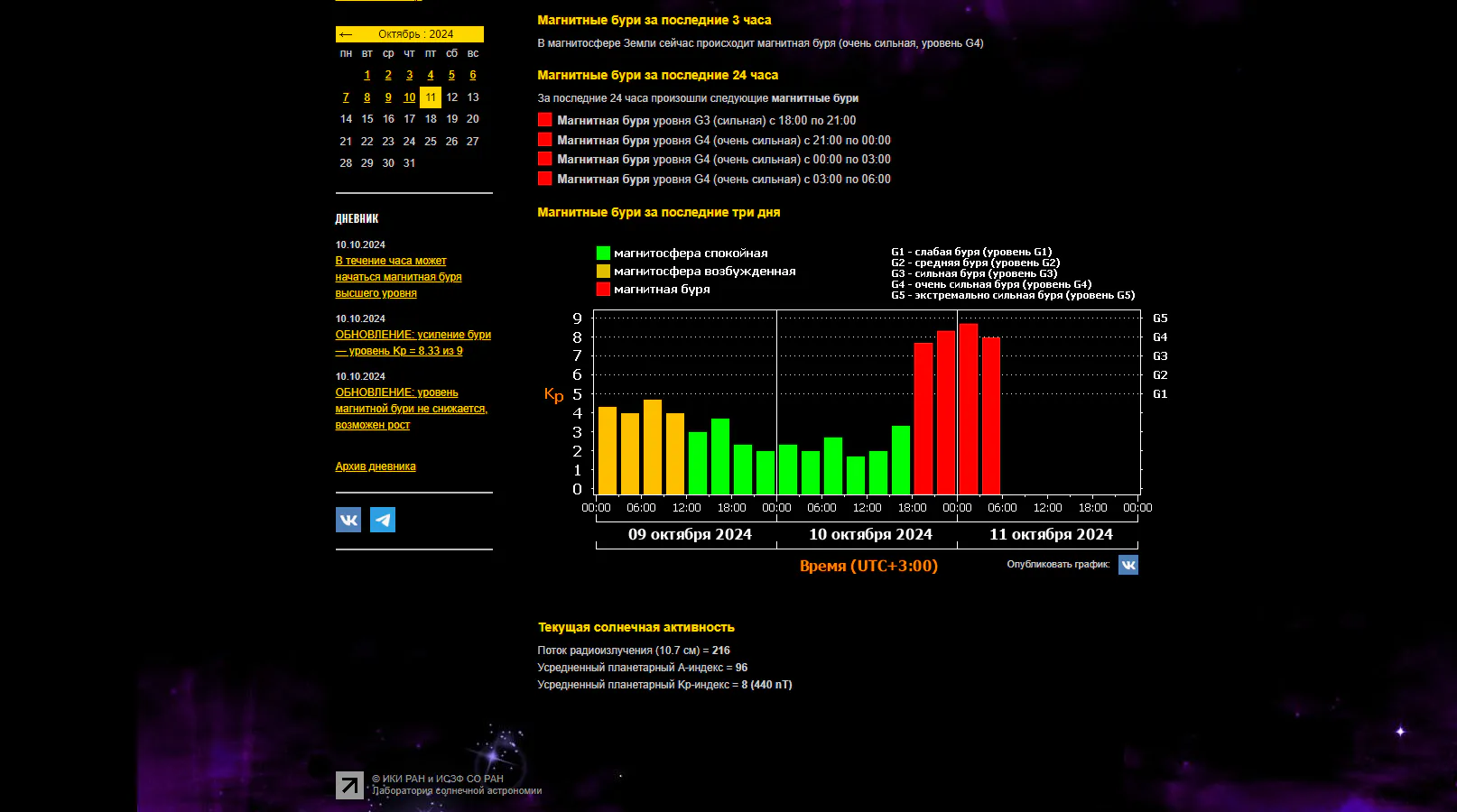
Task: Click the 'Октябрь : 2024' calendar header
Action: tap(415, 34)
